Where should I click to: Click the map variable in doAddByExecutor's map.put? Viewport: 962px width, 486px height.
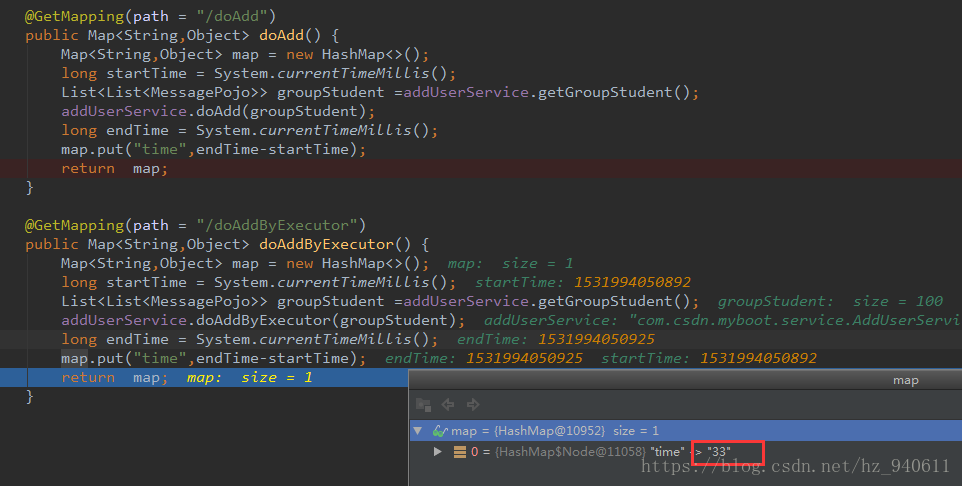74,358
